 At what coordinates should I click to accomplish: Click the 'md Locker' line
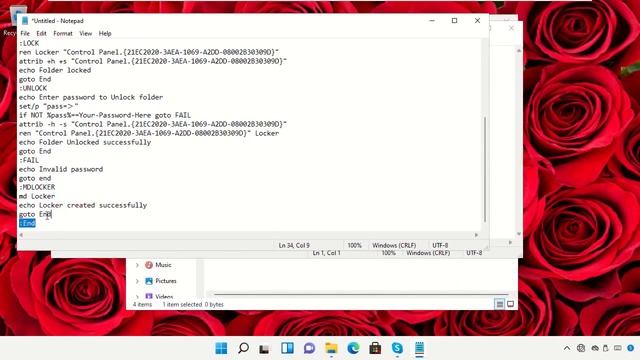tap(37, 196)
